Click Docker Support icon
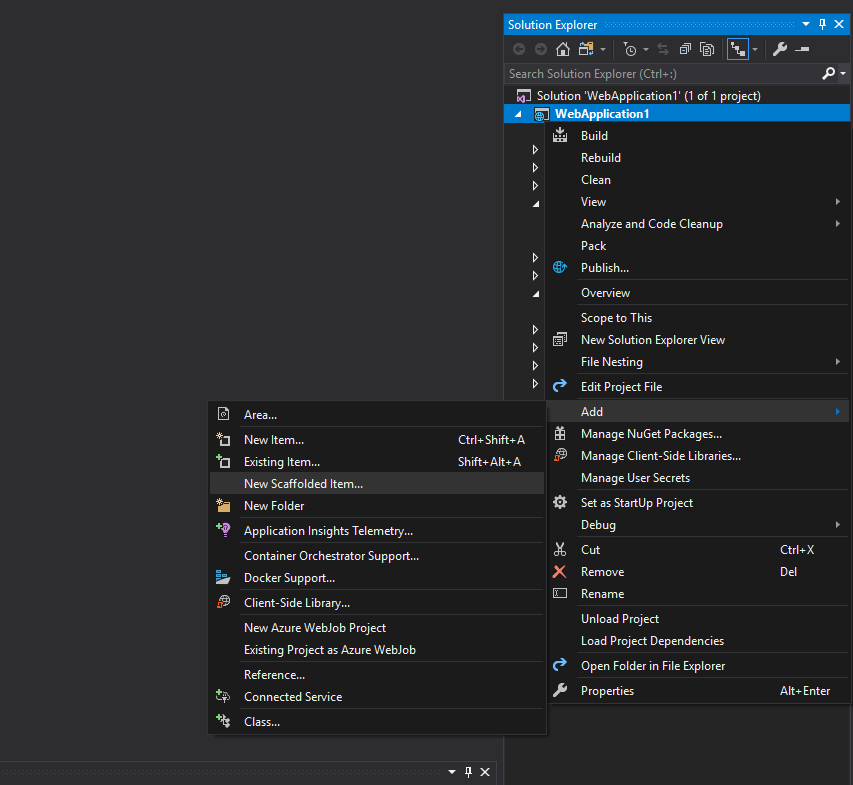 (x=223, y=577)
